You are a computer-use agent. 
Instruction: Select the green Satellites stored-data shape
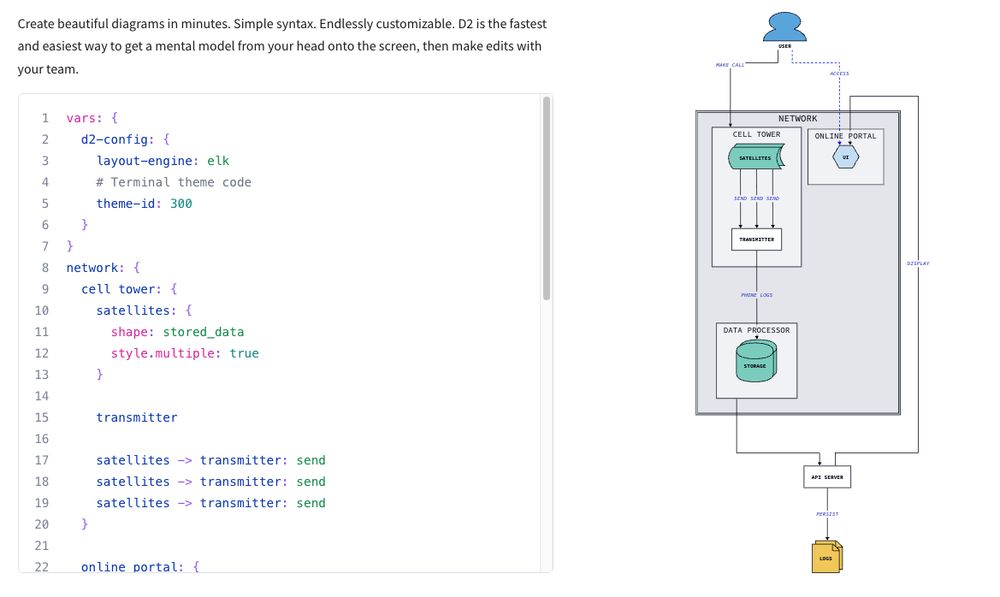click(x=756, y=157)
